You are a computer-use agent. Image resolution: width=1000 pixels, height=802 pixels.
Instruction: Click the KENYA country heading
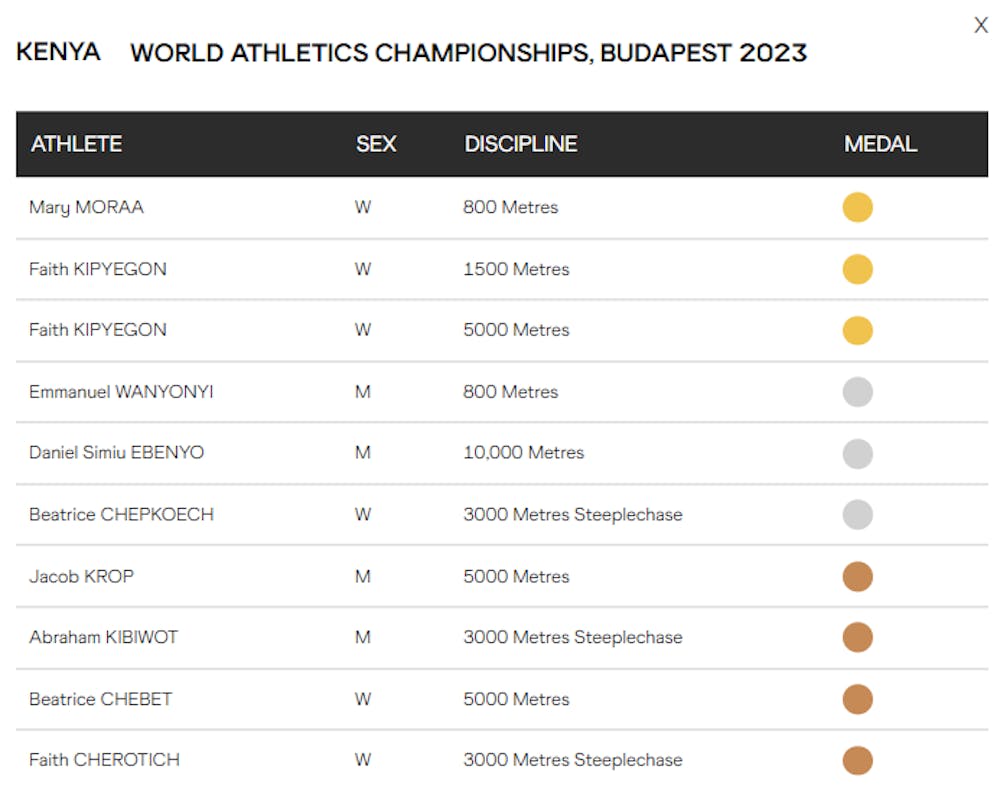58,52
